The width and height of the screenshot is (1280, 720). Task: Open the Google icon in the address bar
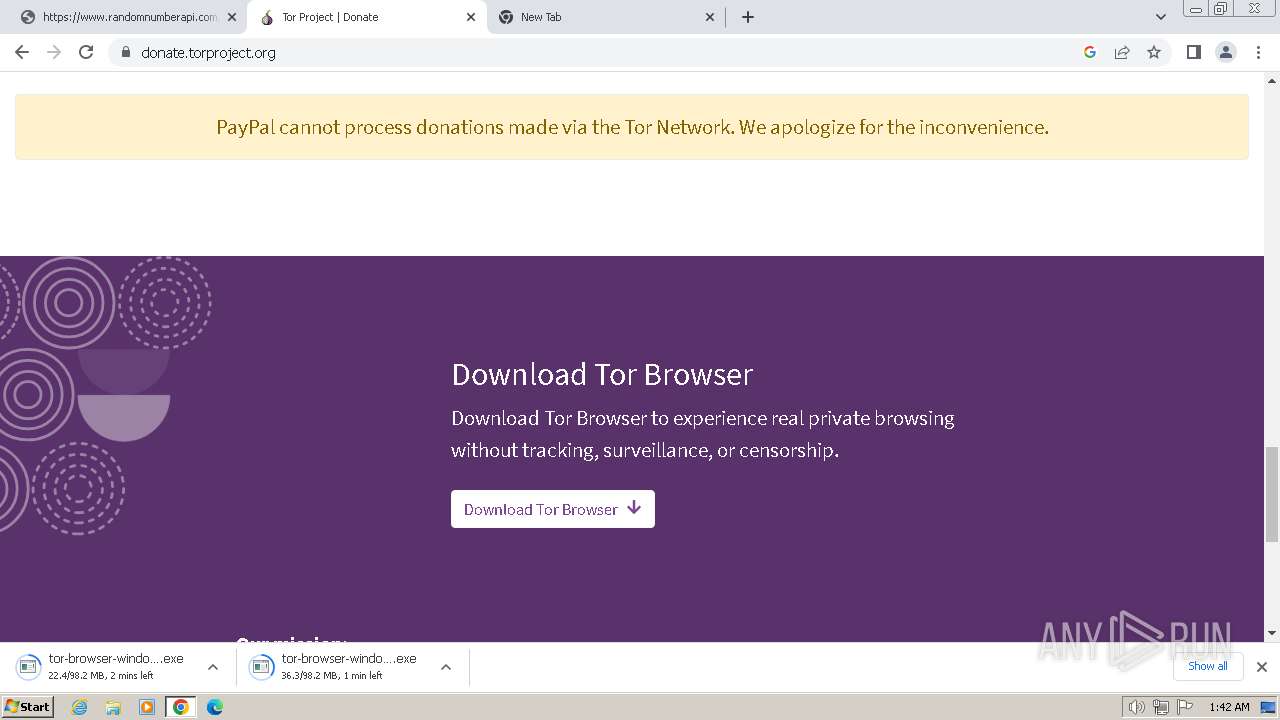(x=1090, y=52)
